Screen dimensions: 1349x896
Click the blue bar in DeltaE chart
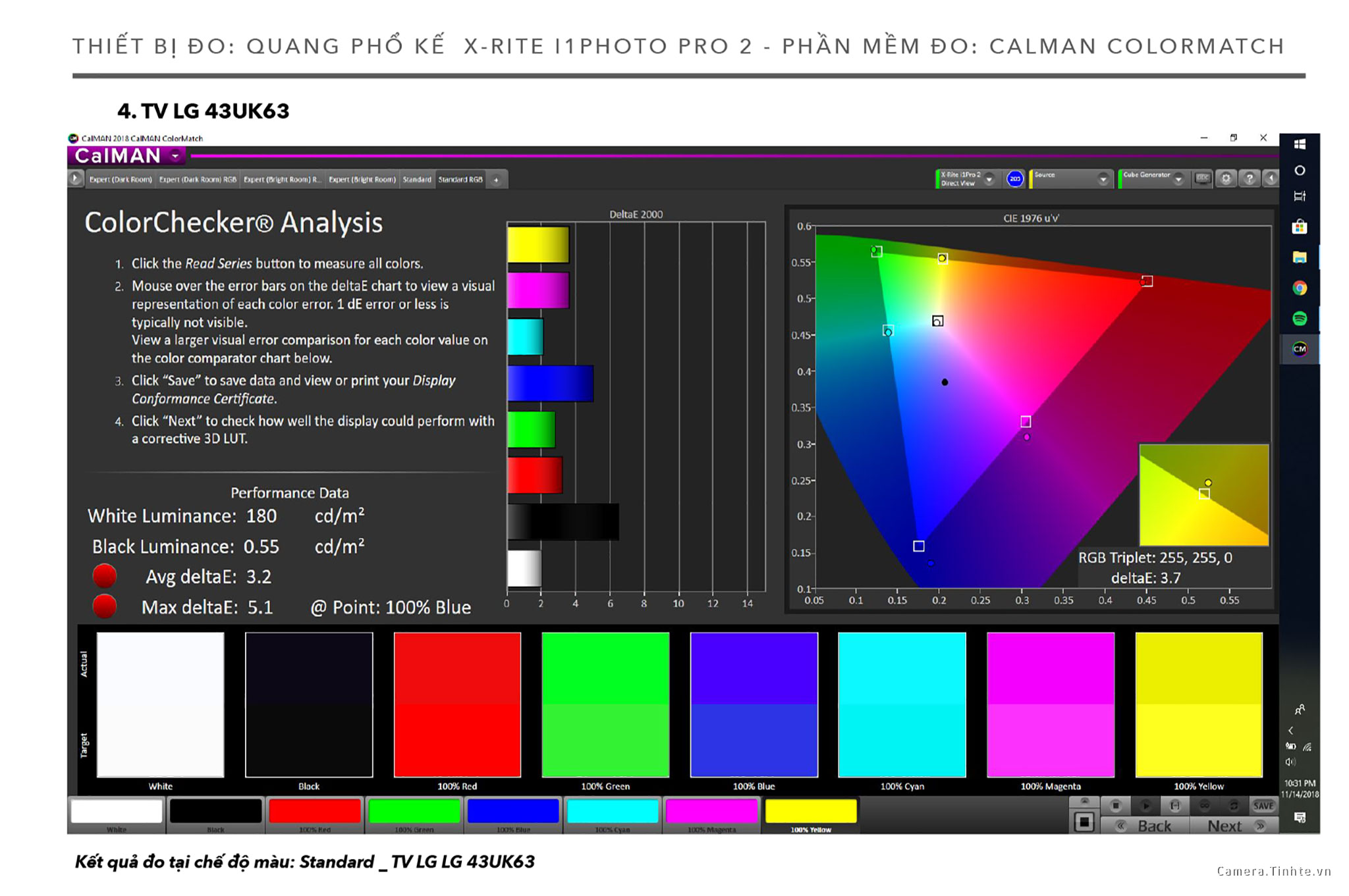click(551, 383)
